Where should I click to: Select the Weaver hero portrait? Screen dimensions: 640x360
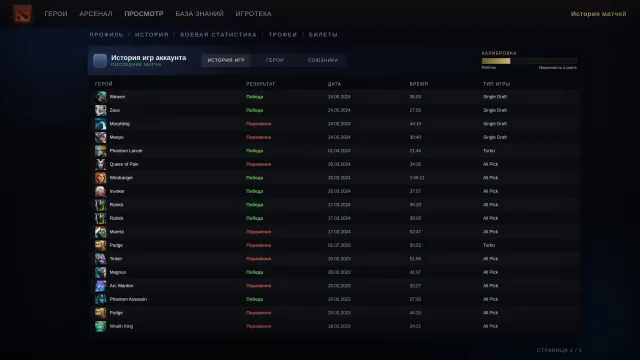tap(100, 97)
